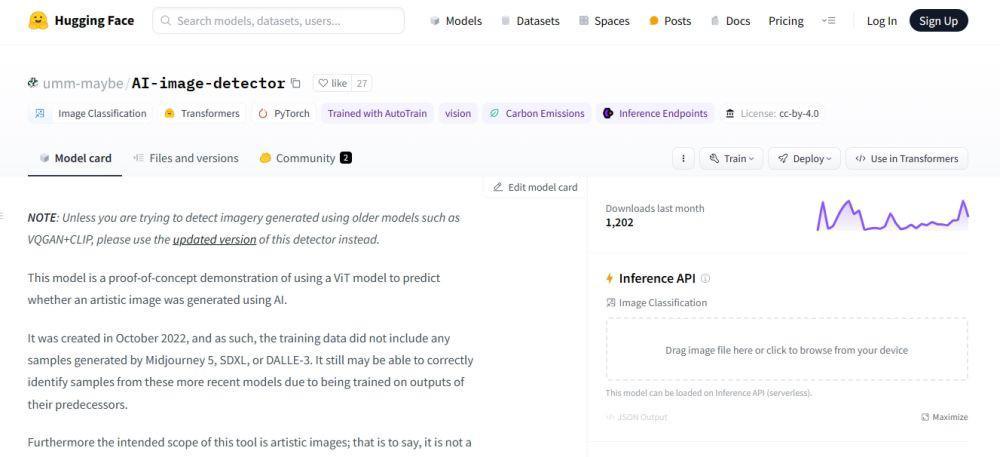Click the Inference Endpoints rocket icon
The height and width of the screenshot is (457, 1000).
coord(608,113)
